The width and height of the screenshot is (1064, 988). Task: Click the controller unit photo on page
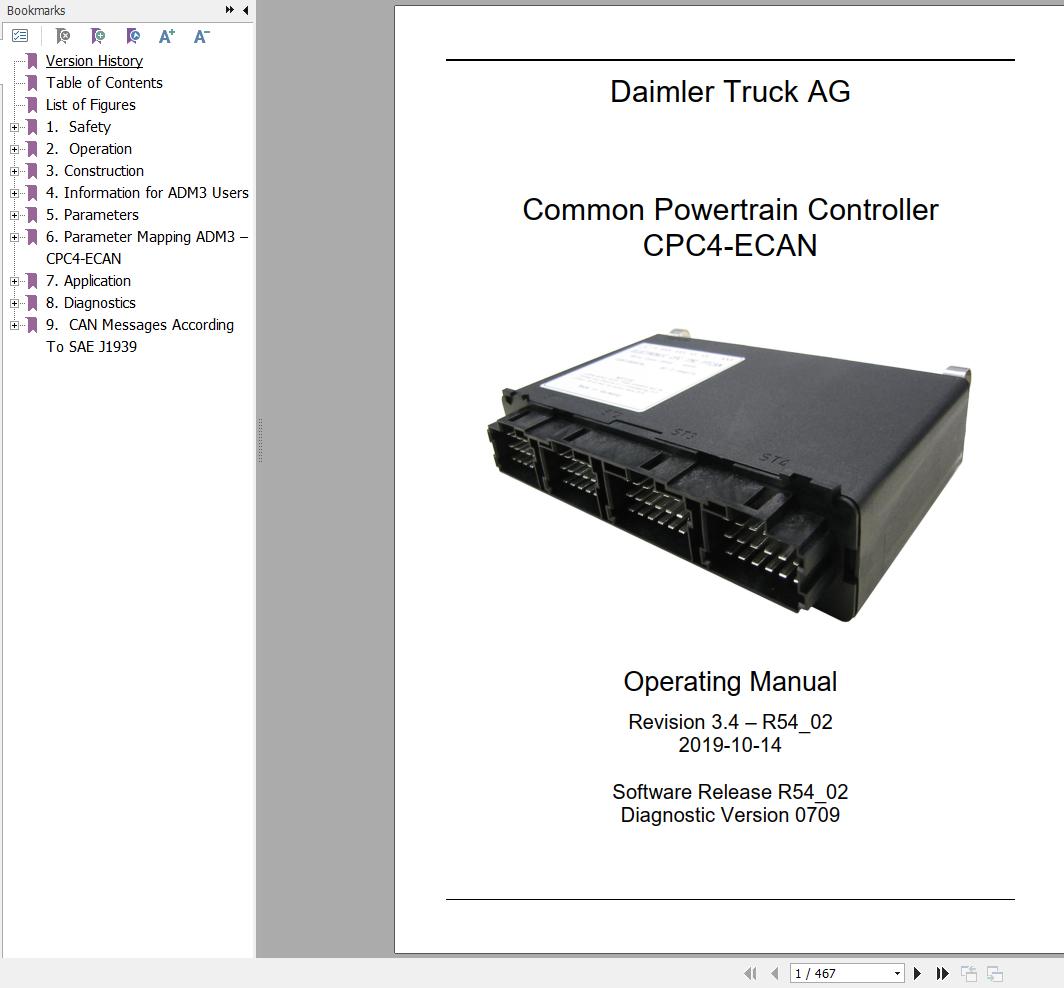point(729,475)
